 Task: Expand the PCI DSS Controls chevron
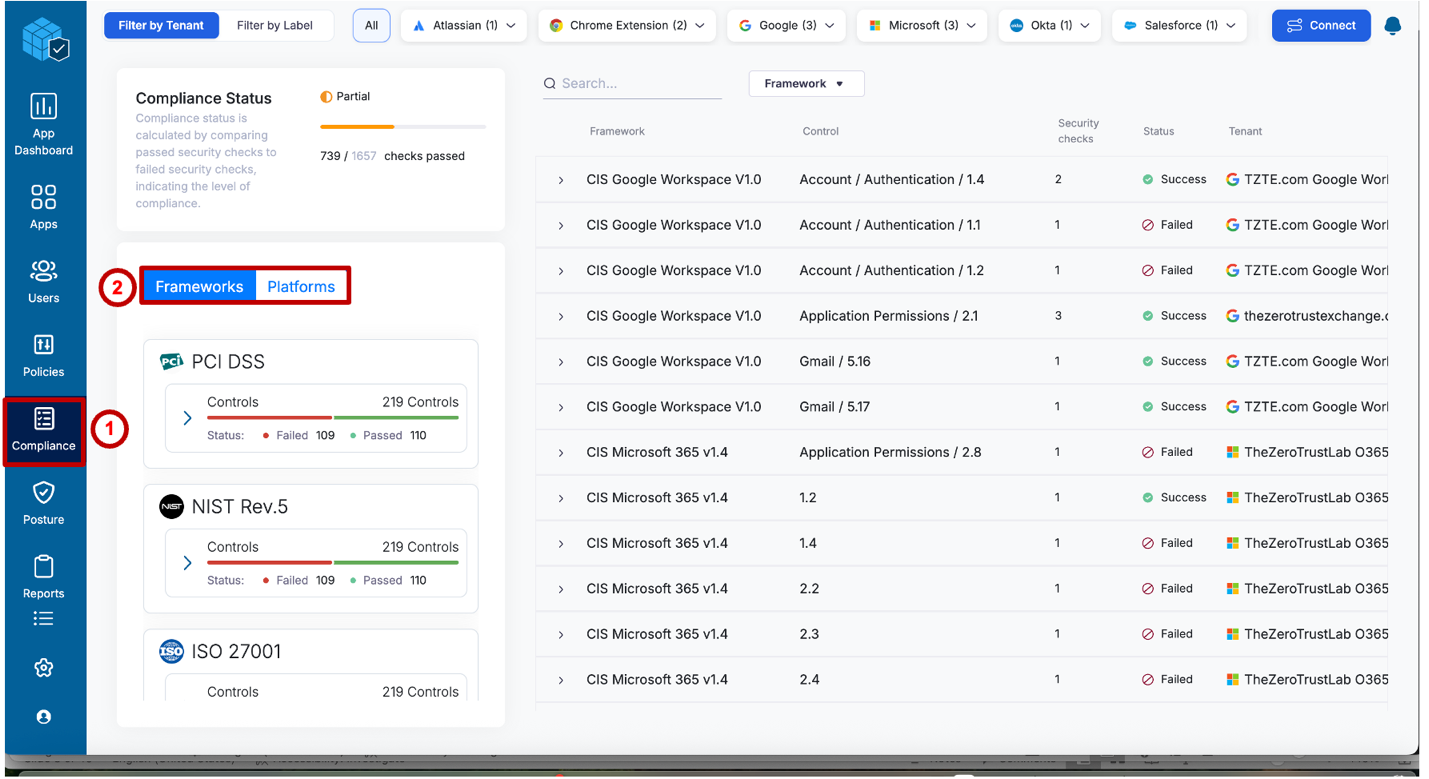coord(188,418)
